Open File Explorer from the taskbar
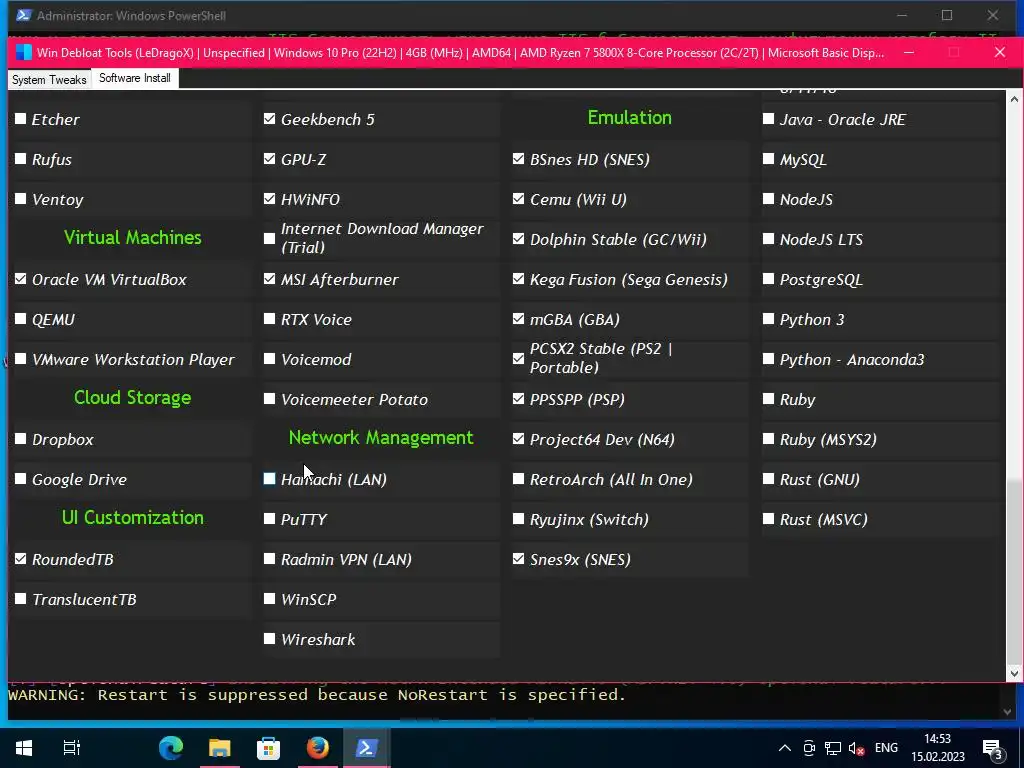1024x768 pixels. click(219, 748)
